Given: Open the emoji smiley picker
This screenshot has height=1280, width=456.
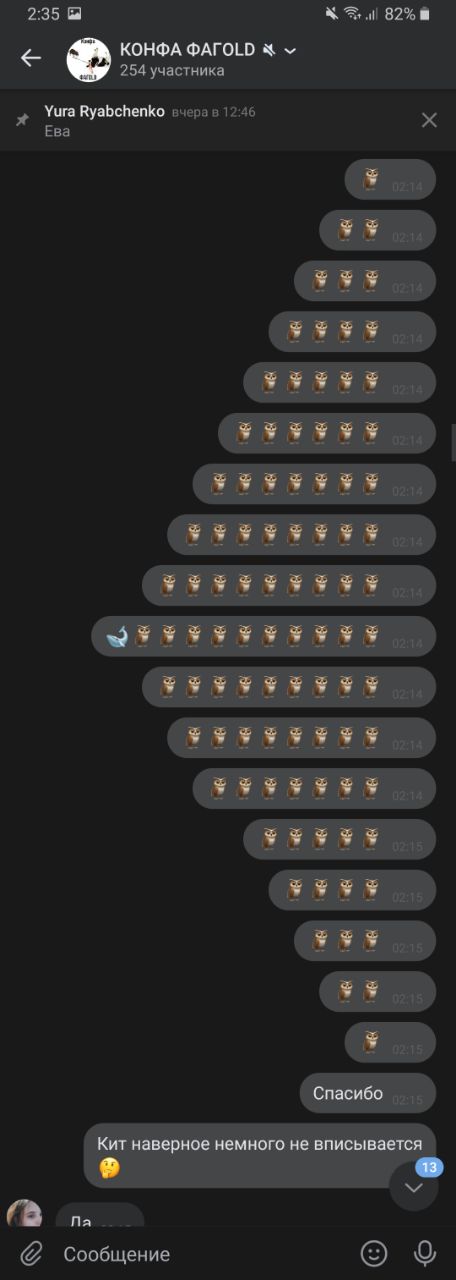Looking at the screenshot, I should (x=374, y=1253).
